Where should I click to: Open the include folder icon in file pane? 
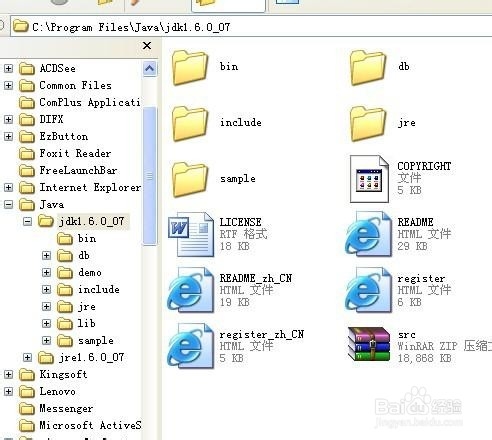(x=190, y=124)
